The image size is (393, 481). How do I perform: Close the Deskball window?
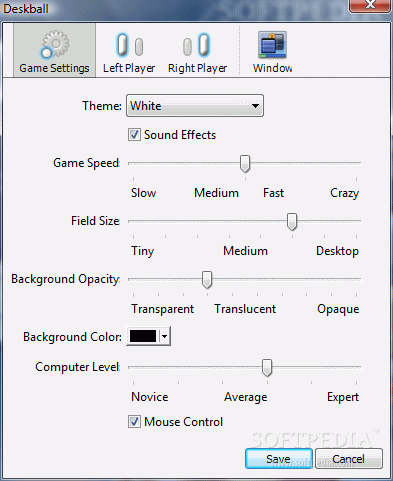tap(370, 6)
